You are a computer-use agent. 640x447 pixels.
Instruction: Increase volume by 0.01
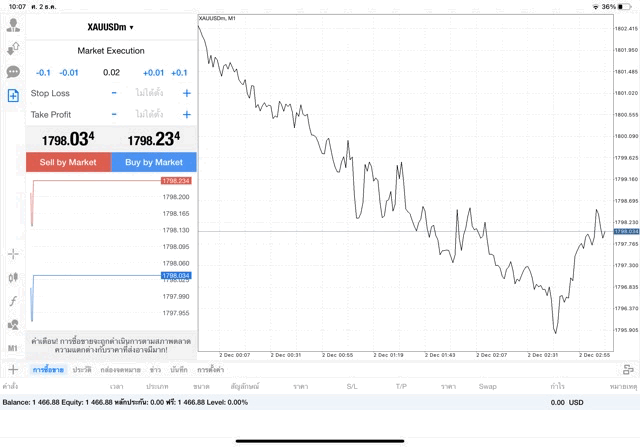pos(153,72)
